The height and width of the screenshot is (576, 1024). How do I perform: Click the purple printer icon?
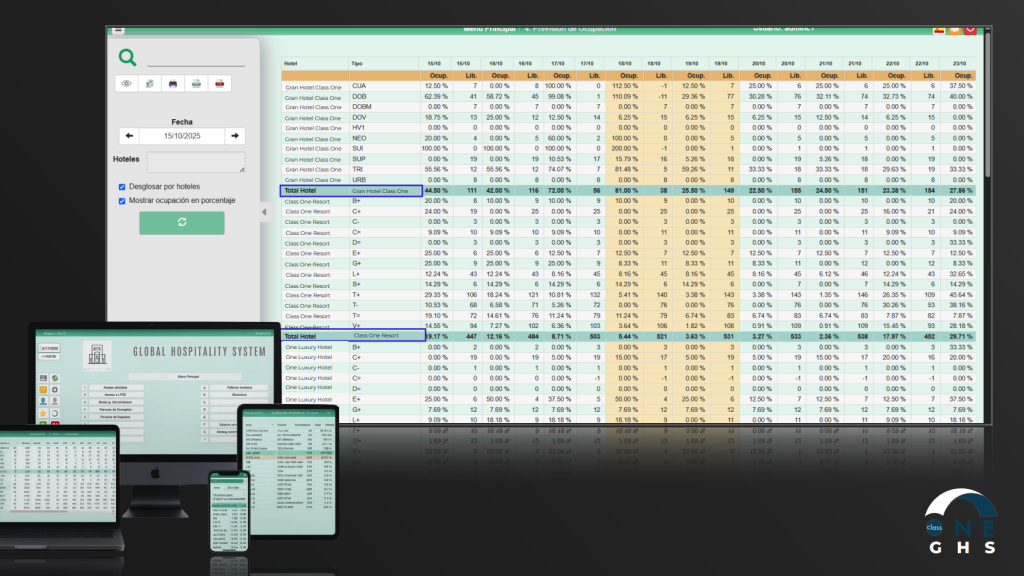(x=172, y=84)
